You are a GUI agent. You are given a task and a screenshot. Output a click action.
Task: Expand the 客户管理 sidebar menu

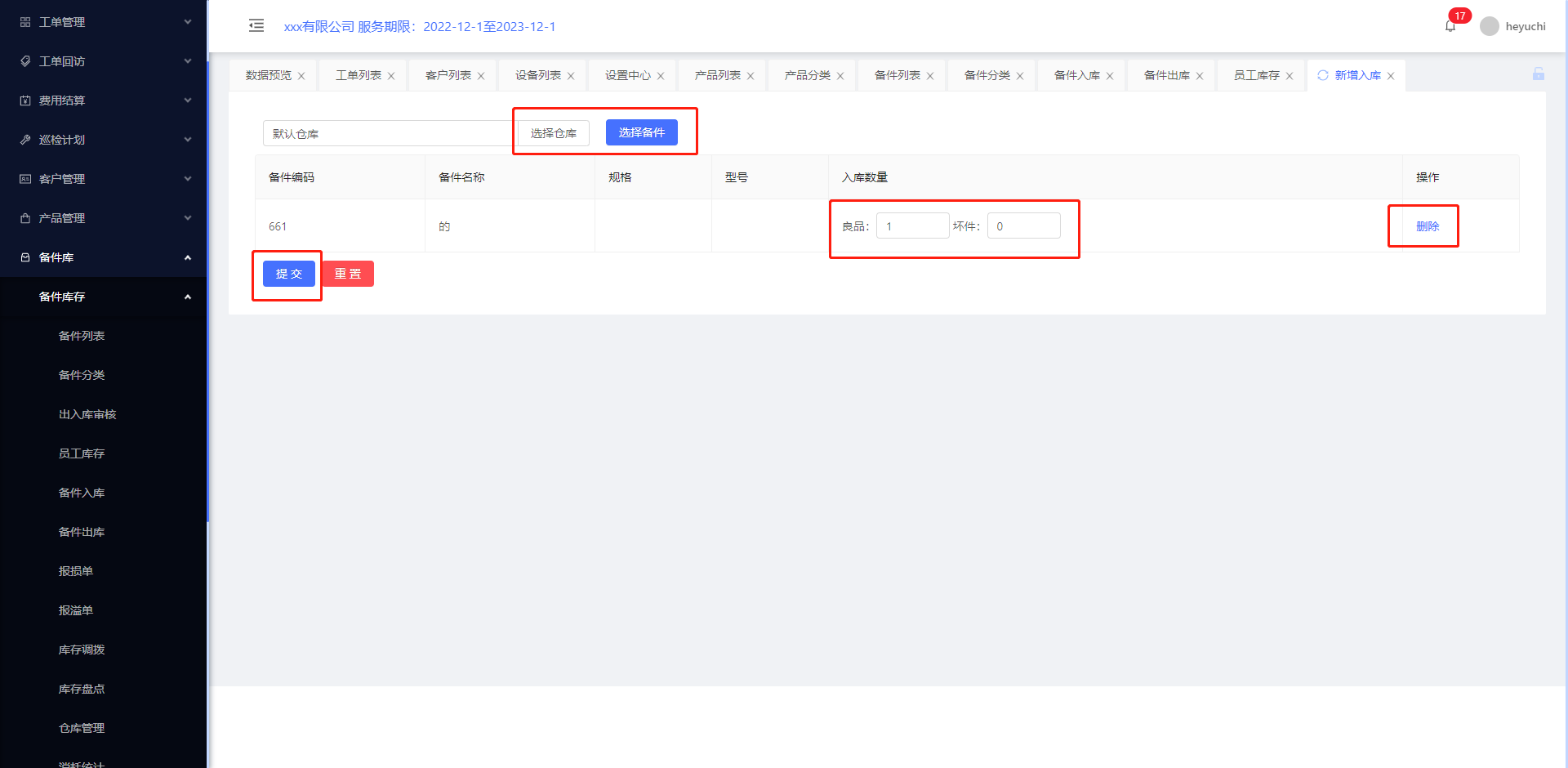coord(103,179)
